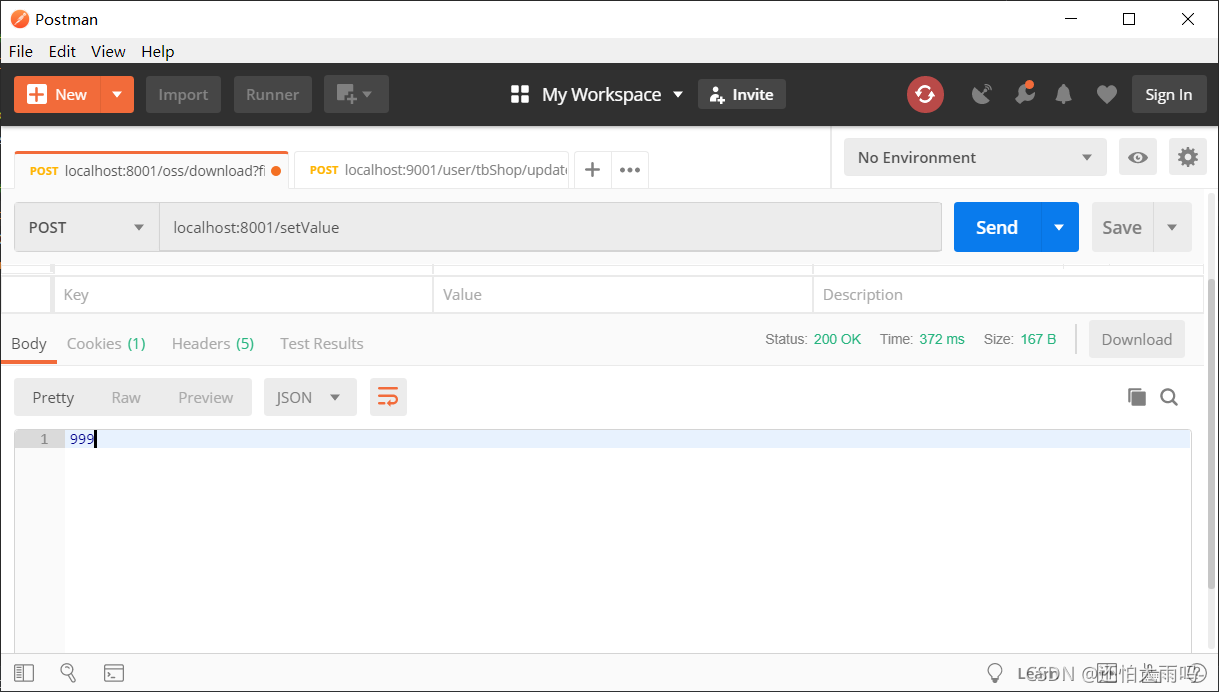1219x692 pixels.
Task: Switch to the localhost:8001/oss/download tab
Action: tap(151, 170)
